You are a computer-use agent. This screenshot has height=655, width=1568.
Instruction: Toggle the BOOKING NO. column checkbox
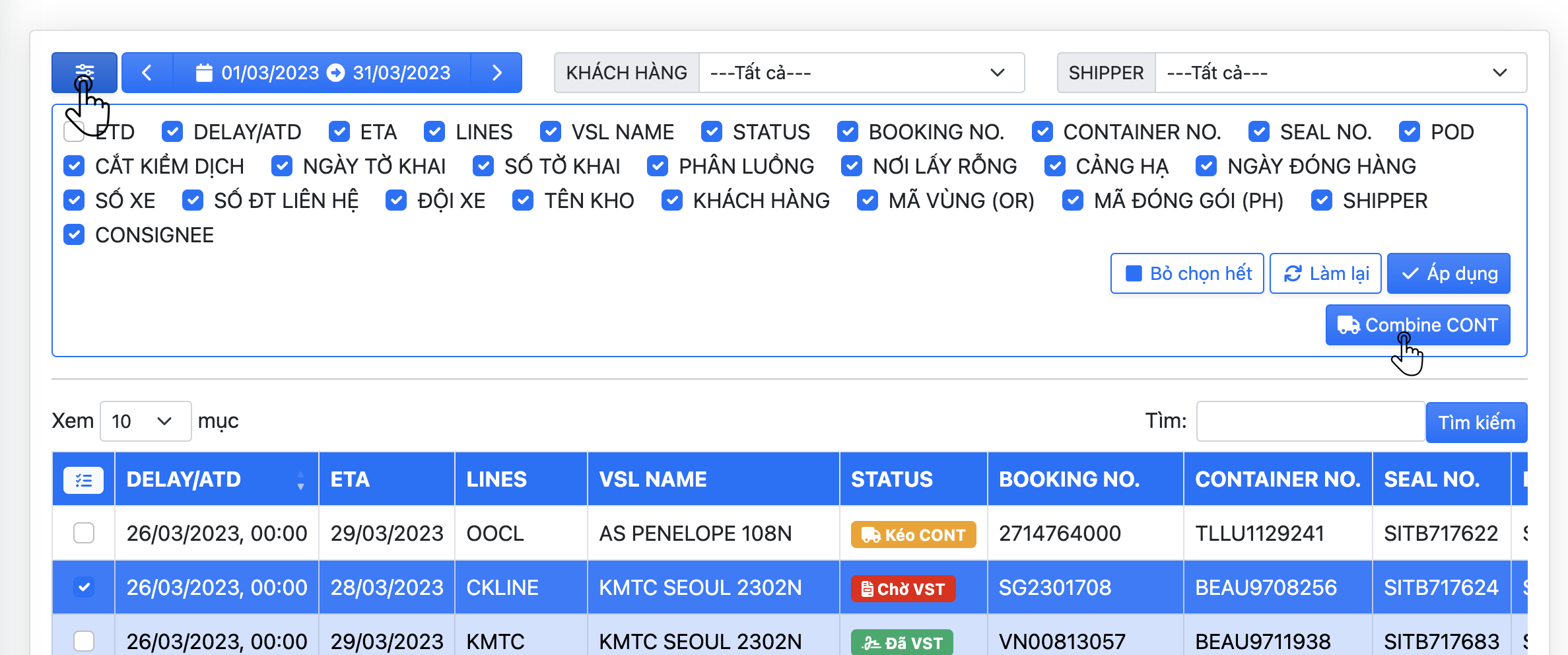[x=847, y=132]
